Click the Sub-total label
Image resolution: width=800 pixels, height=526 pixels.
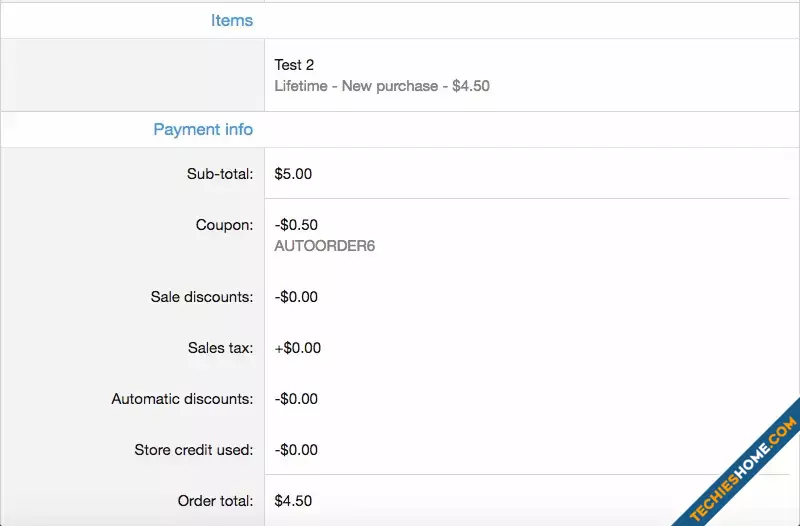click(x=220, y=174)
